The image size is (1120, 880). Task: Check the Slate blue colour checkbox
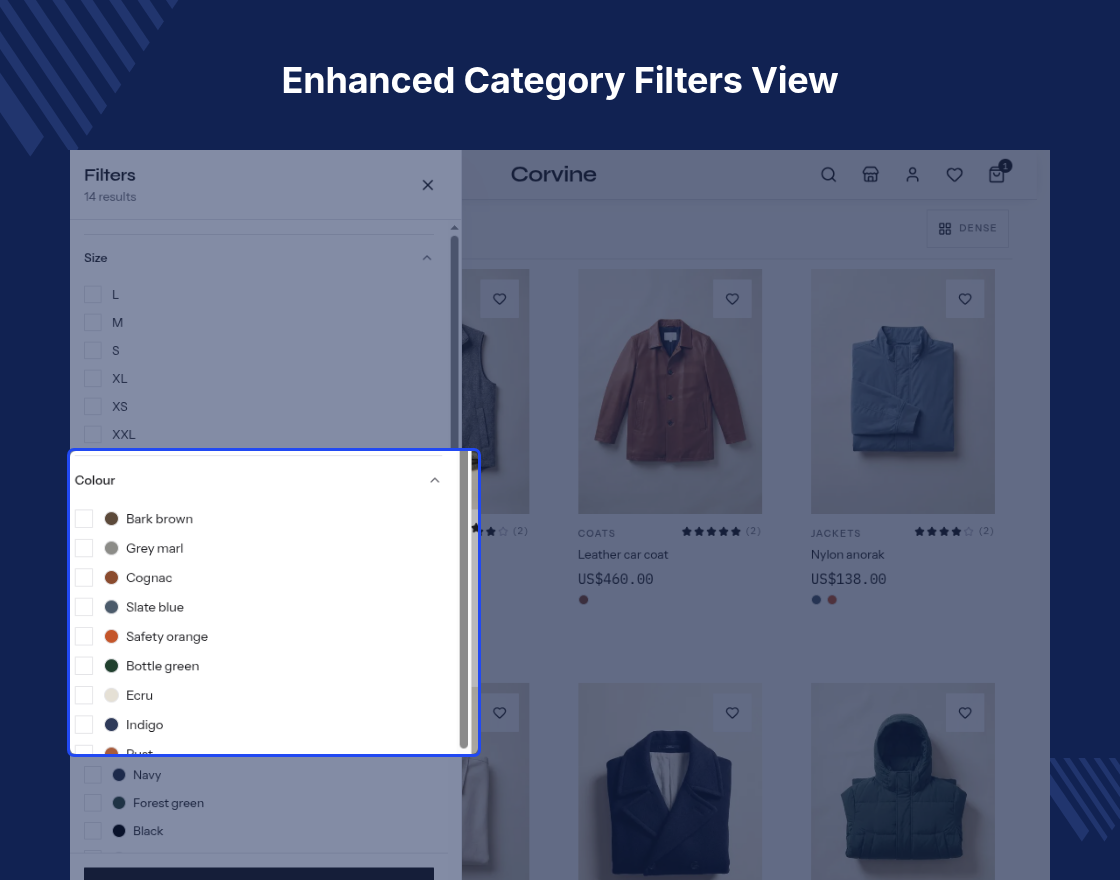pyautogui.click(x=84, y=606)
